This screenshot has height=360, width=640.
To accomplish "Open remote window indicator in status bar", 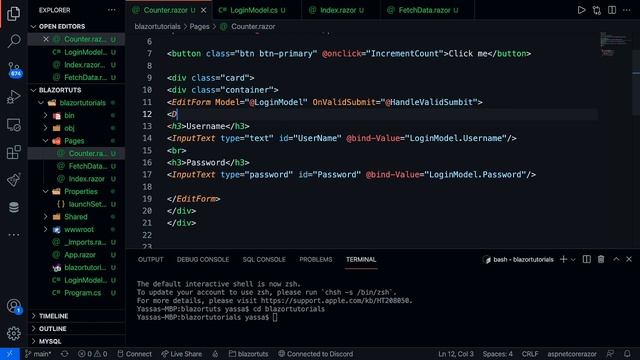I will point(9,354).
